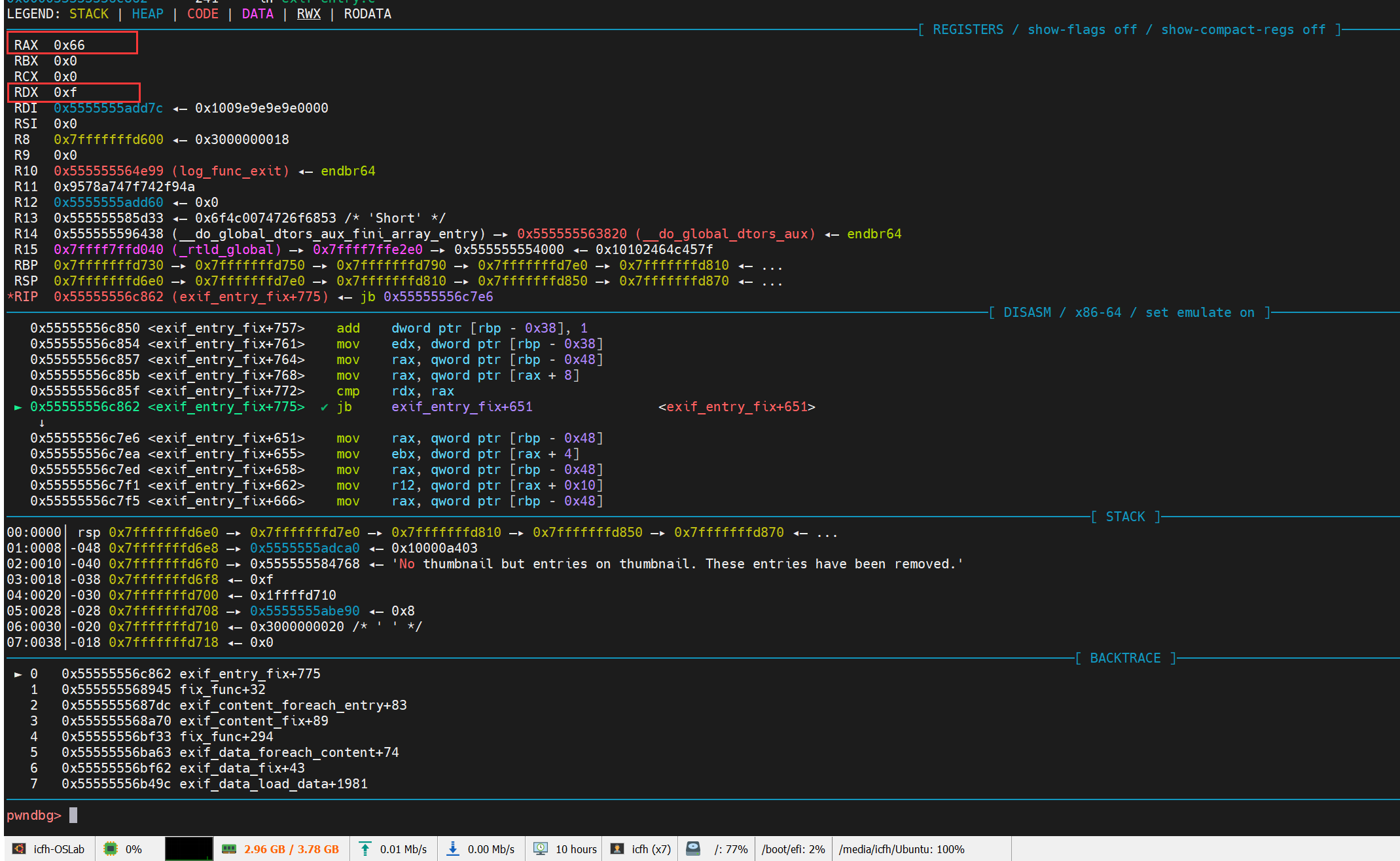Click the memory usage RAM icon

(x=229, y=849)
